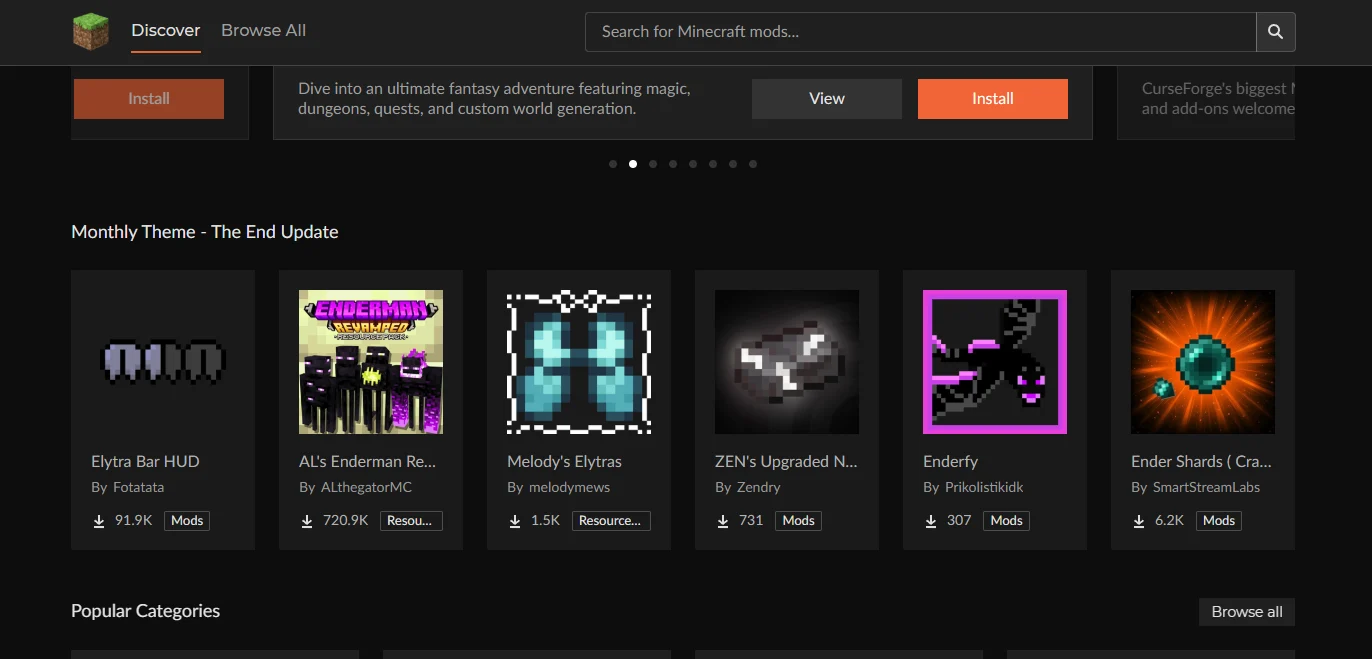
Task: Open author SmartStreamLabs profile
Action: click(x=1206, y=488)
